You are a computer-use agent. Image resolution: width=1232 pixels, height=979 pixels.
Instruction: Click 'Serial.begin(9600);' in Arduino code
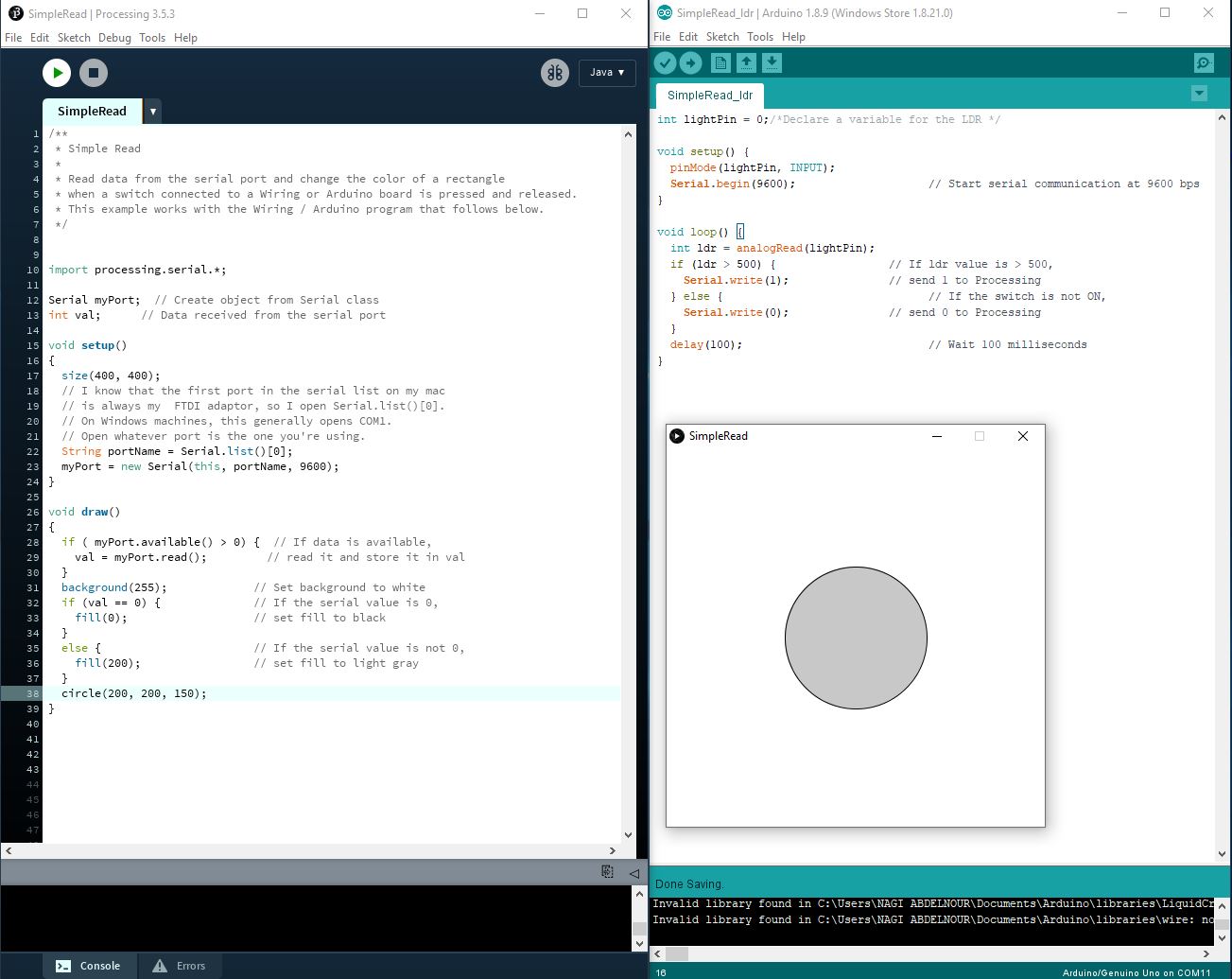point(733,184)
